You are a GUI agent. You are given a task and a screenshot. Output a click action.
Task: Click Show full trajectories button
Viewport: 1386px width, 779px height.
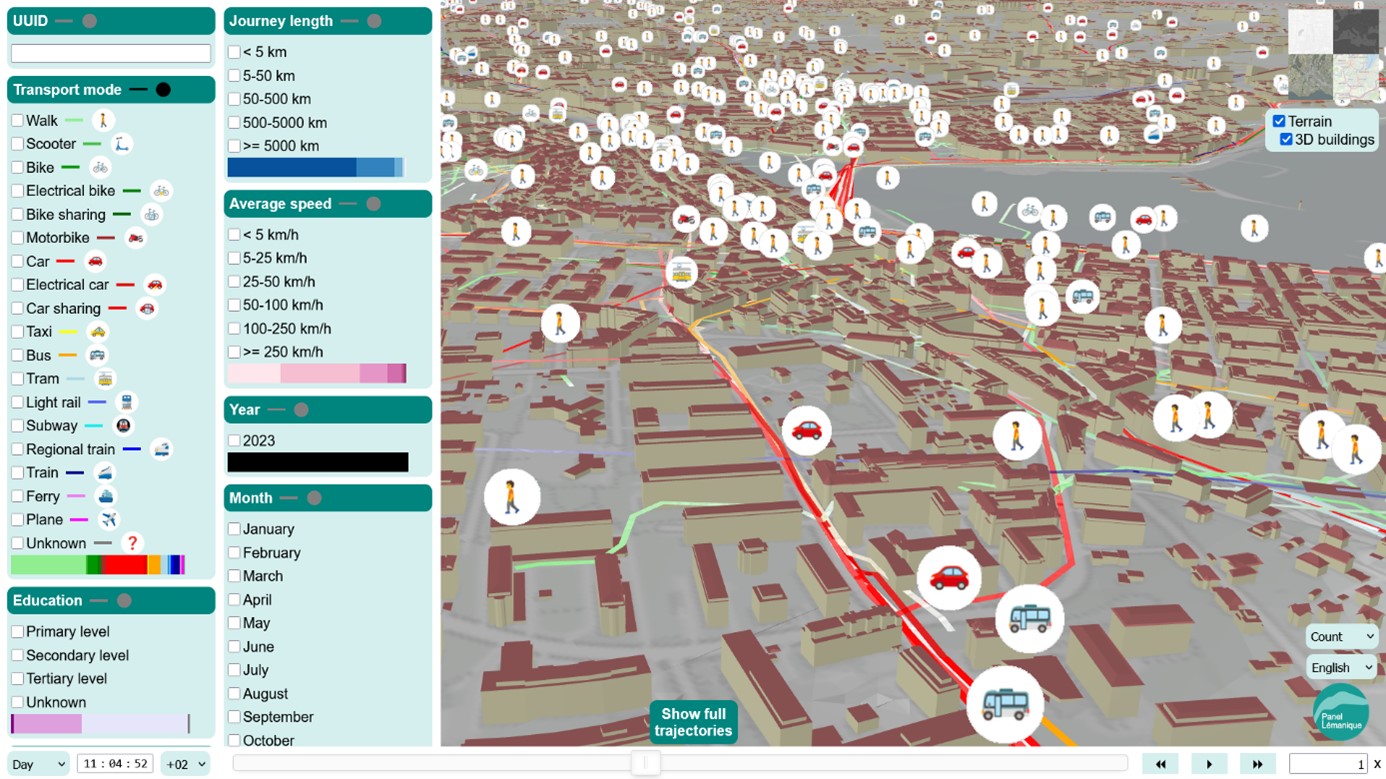(x=693, y=722)
